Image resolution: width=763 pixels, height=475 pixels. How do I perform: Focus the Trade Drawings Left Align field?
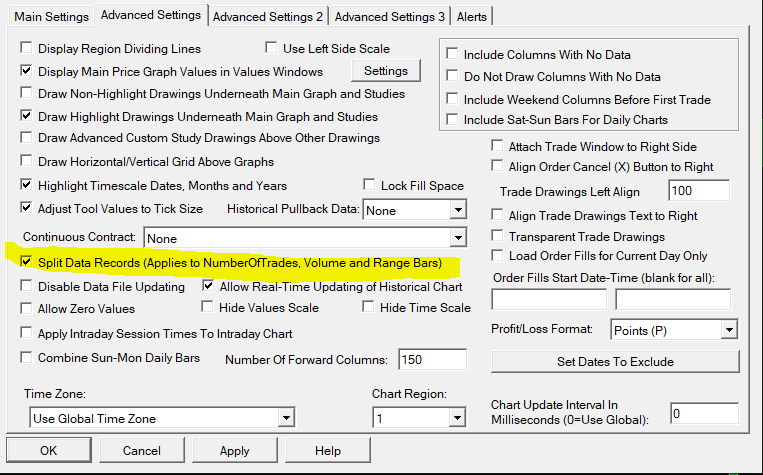(x=699, y=190)
